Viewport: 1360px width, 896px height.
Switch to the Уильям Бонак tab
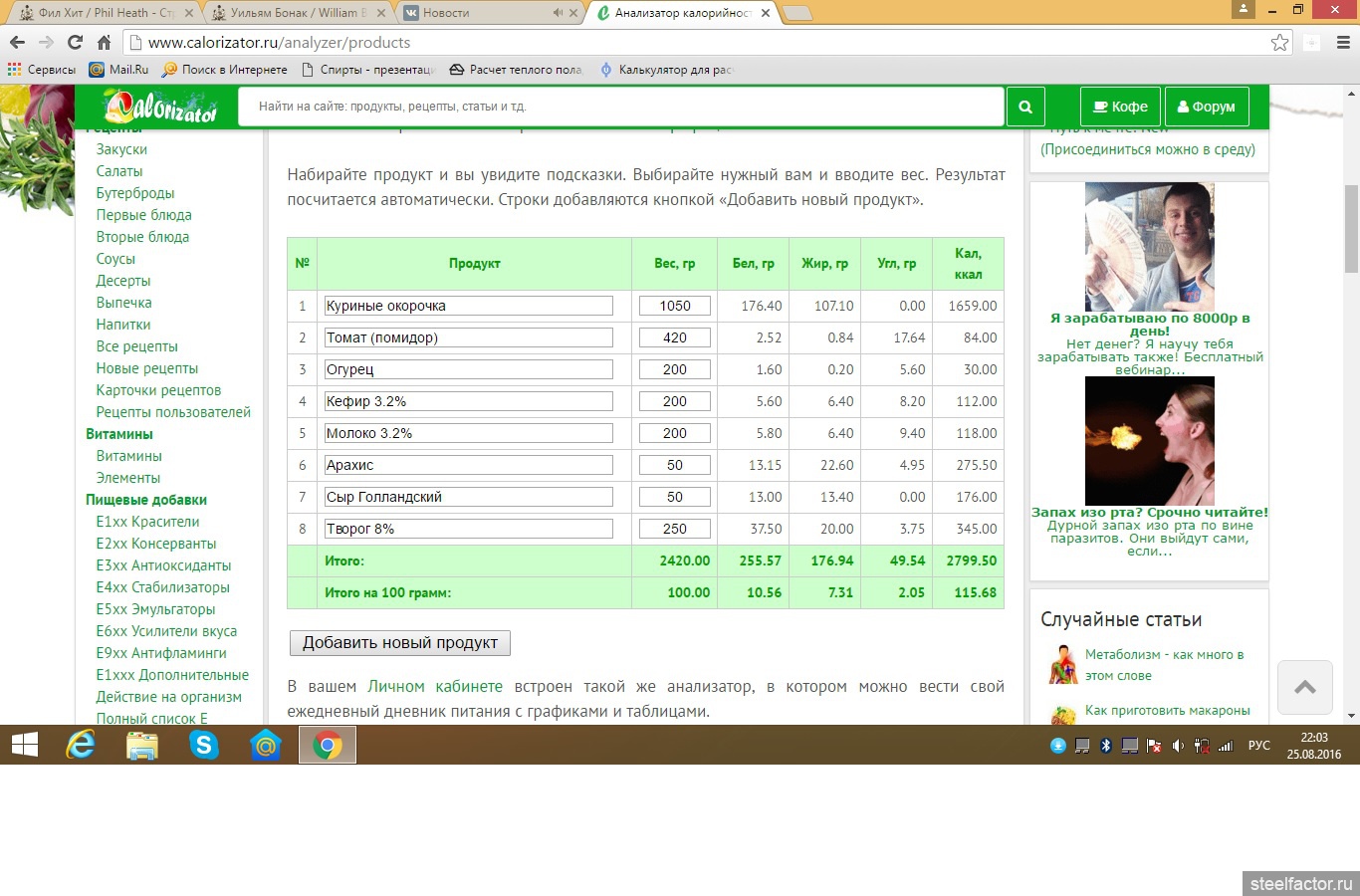(x=299, y=13)
